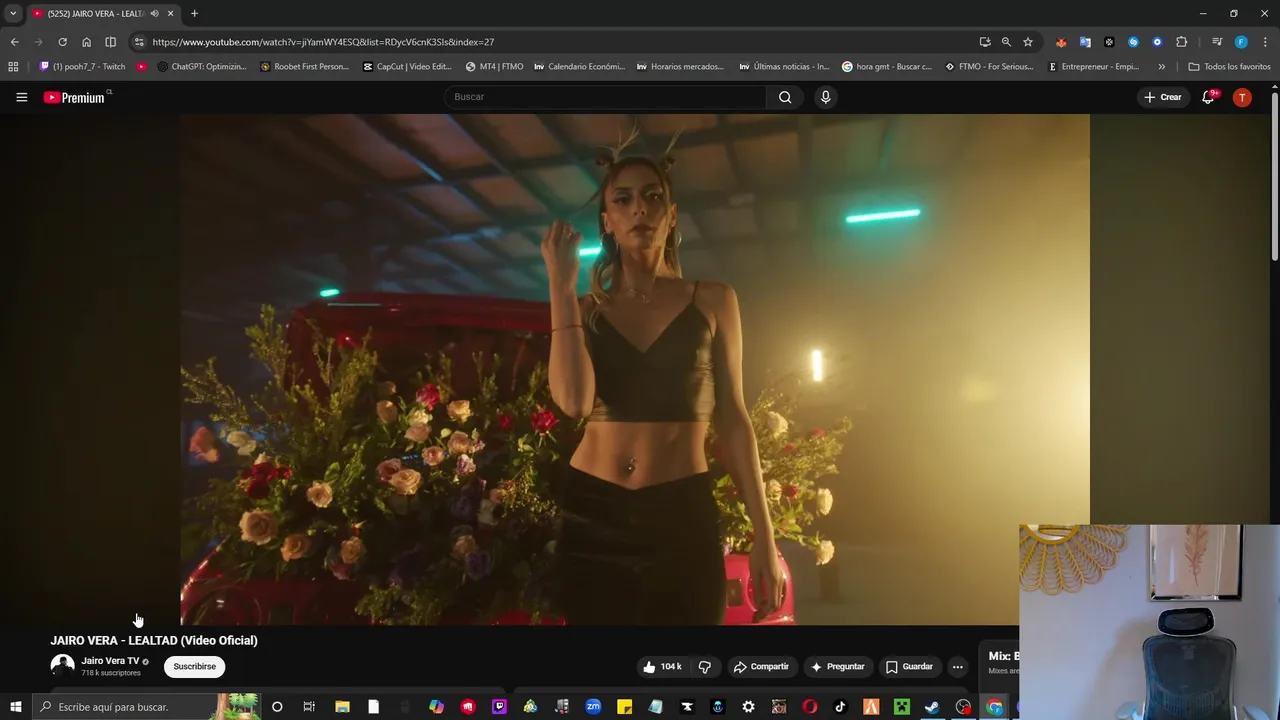Bookmark this page with star icon
Viewport: 1280px width, 720px height.
pos(1028,42)
